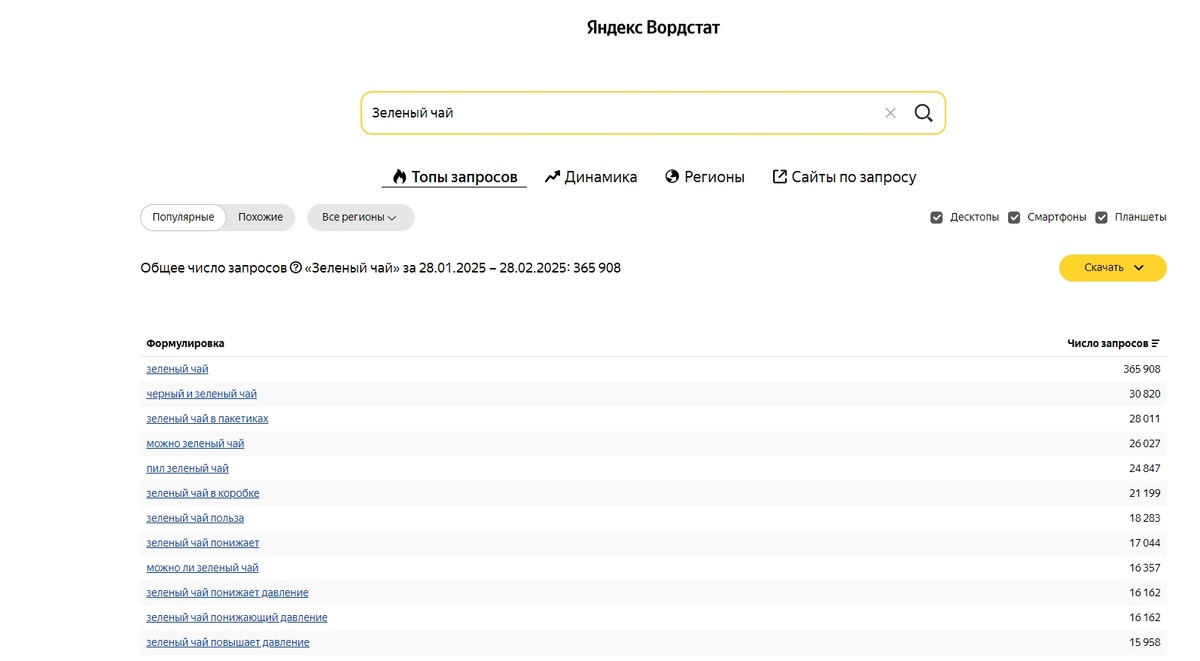The height and width of the screenshot is (661, 1200).
Task: Click the 16 357 count value
Action: click(x=1144, y=568)
